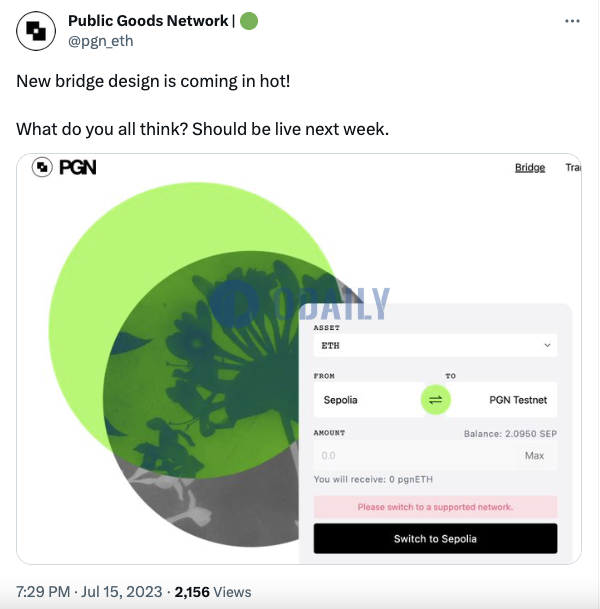Switch to the Bridge tab

click(x=530, y=167)
